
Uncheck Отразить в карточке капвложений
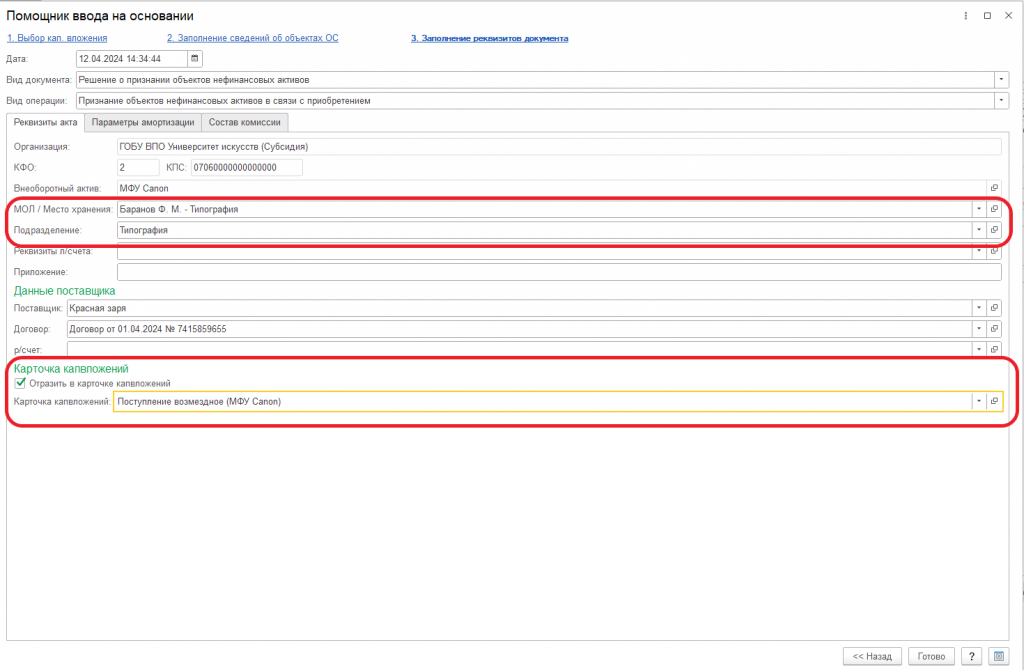[x=20, y=383]
